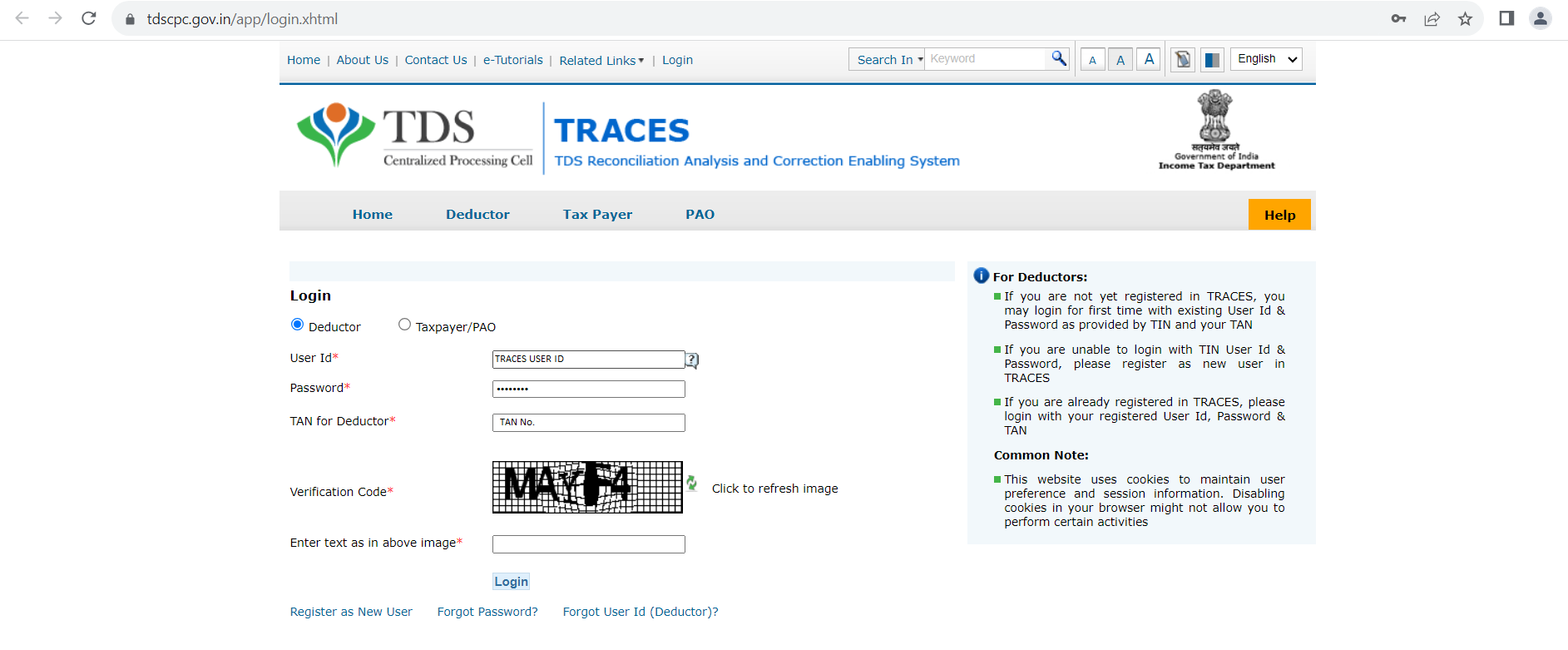The height and width of the screenshot is (650, 1568).
Task: Open the About Us link
Action: pos(363,60)
